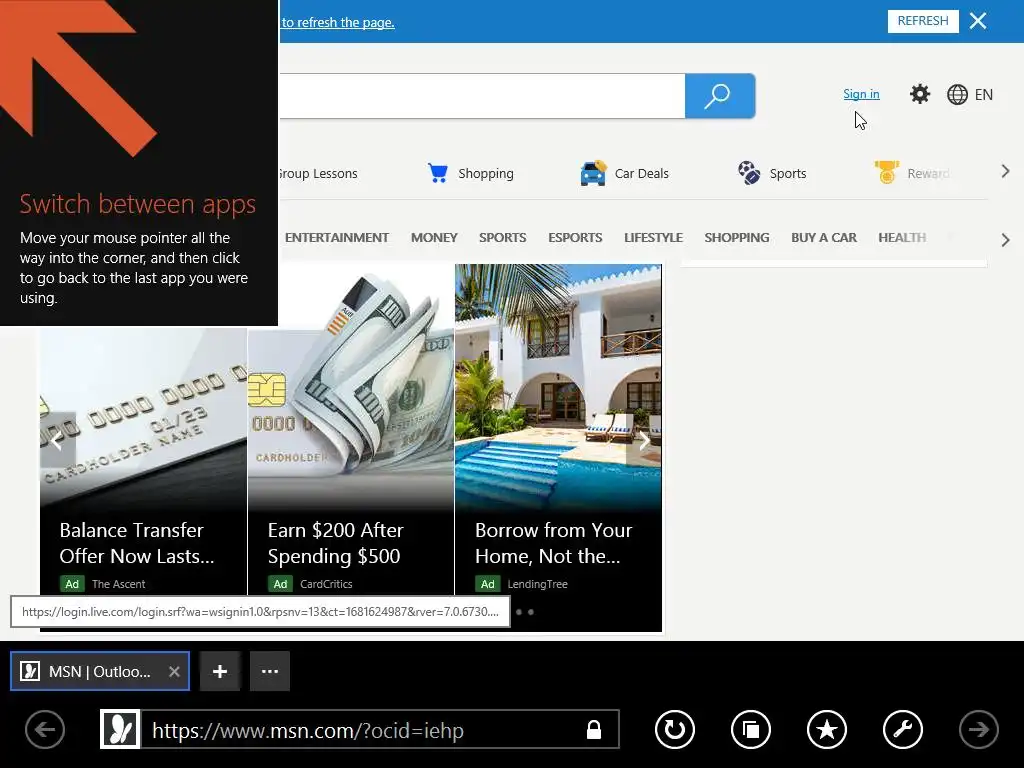
Task: Open MSN settings gear icon
Action: (920, 94)
